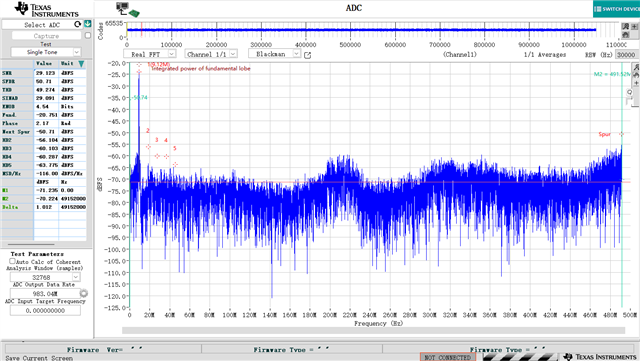The width and height of the screenshot is (640, 361).
Task: Open the Channel 1/1 selector
Action: [211, 54]
